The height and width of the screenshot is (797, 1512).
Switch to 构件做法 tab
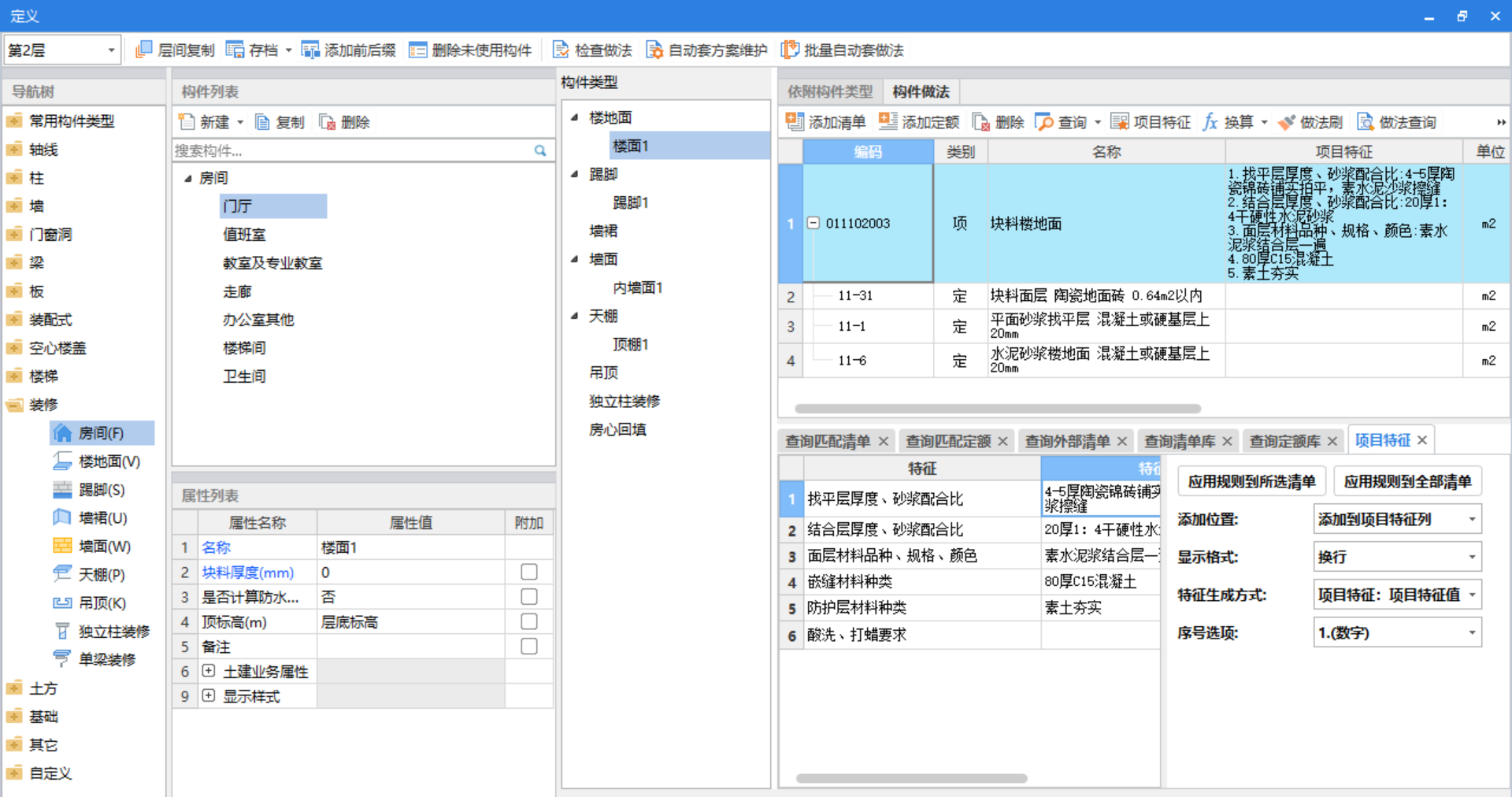tap(921, 91)
